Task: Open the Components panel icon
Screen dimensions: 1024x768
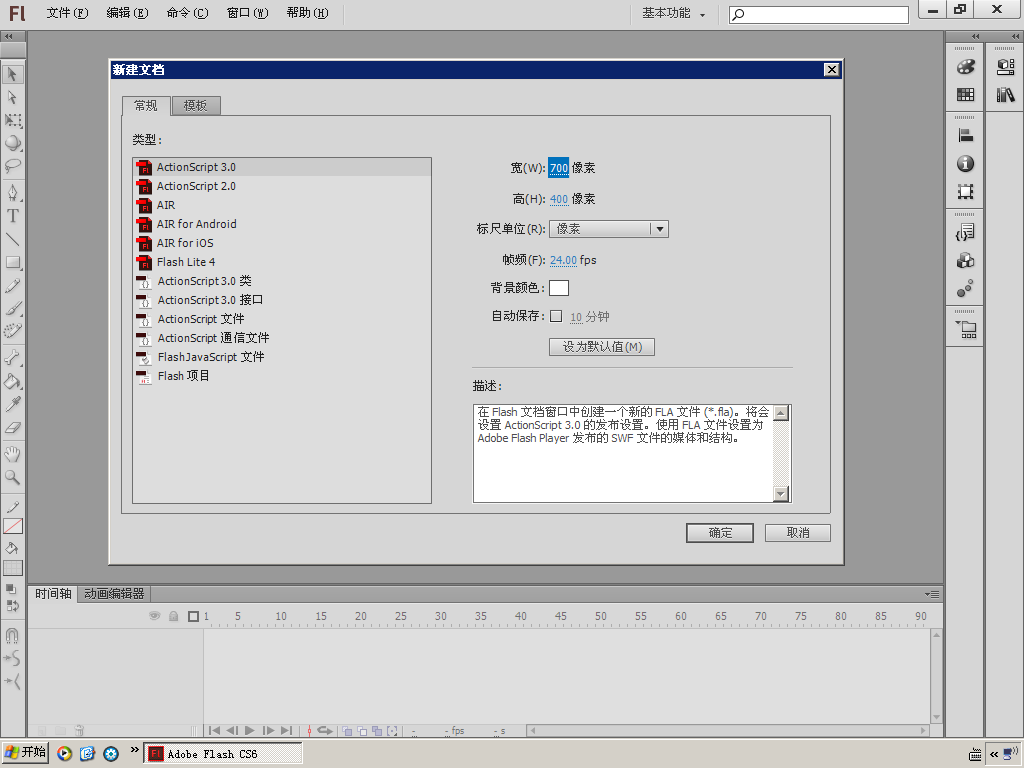Action: (965, 261)
